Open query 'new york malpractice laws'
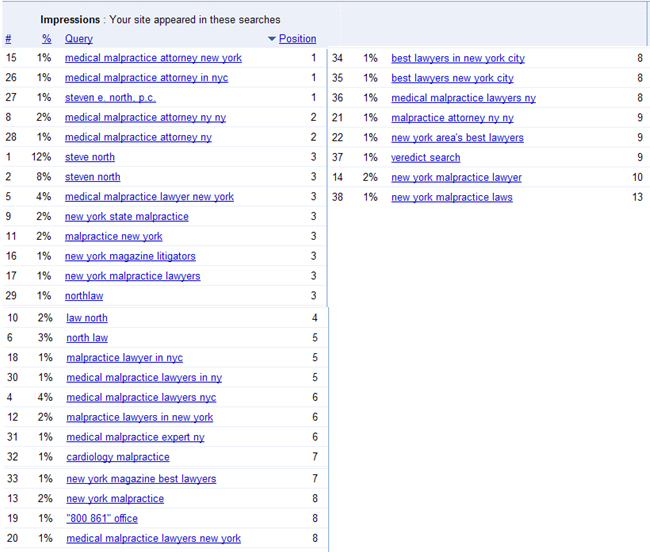This screenshot has width=650, height=552. [x=452, y=197]
